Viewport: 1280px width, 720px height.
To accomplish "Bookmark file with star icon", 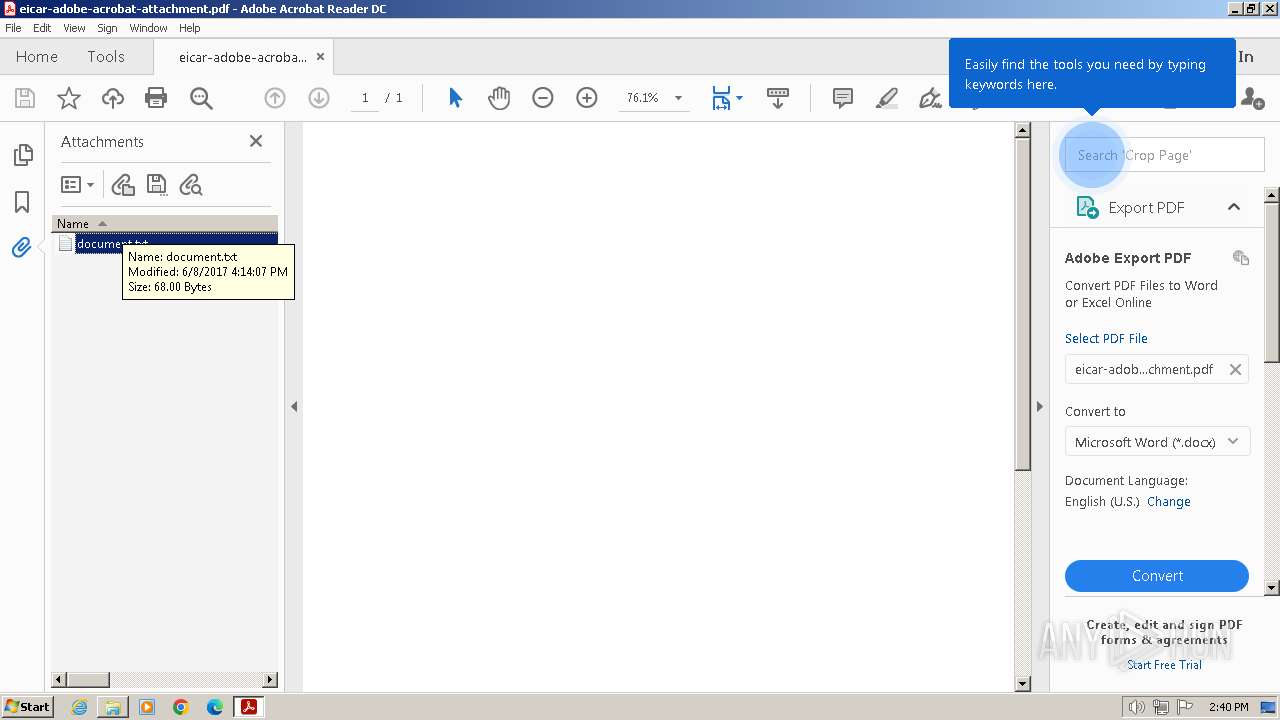I will point(69,98).
